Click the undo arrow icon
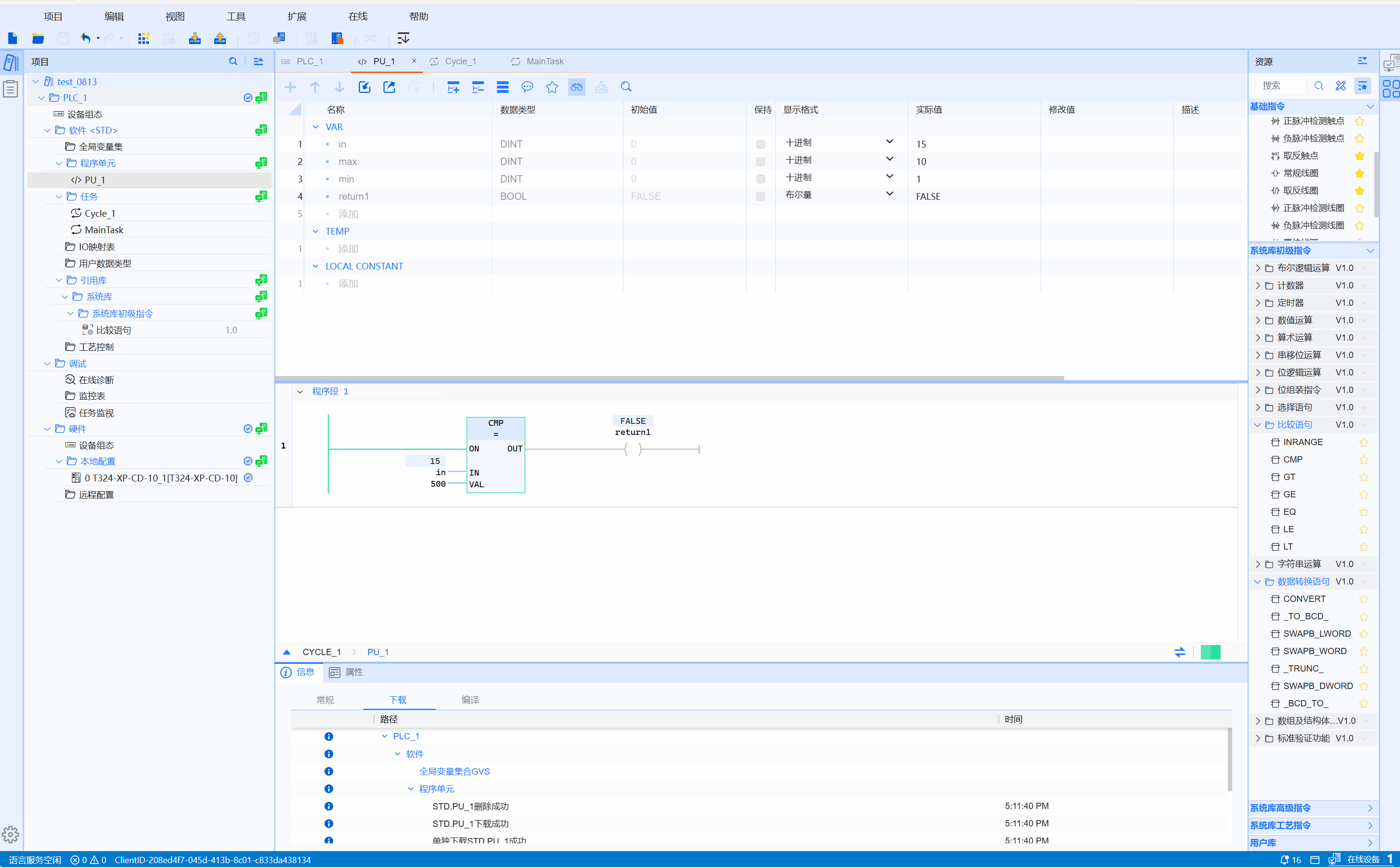The width and height of the screenshot is (1400, 868). click(86, 38)
